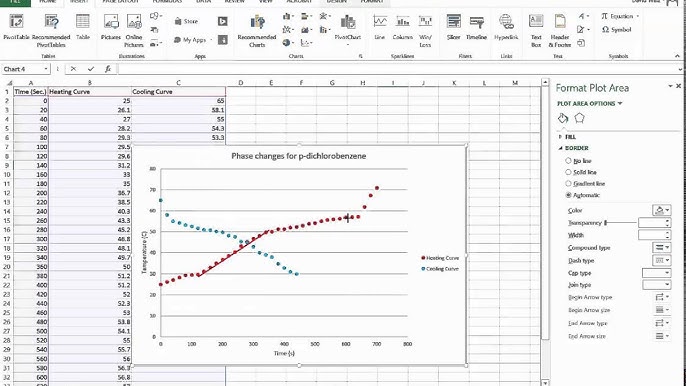Insert a stock or radar chart
Image resolution: width=686 pixels, height=386 pixels.
324,17
